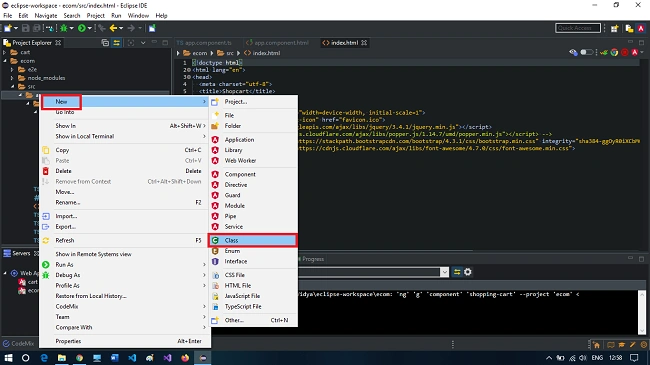Screen dimensions: 650x365
Task: Click the Quick Access search field
Action: click(577, 28)
